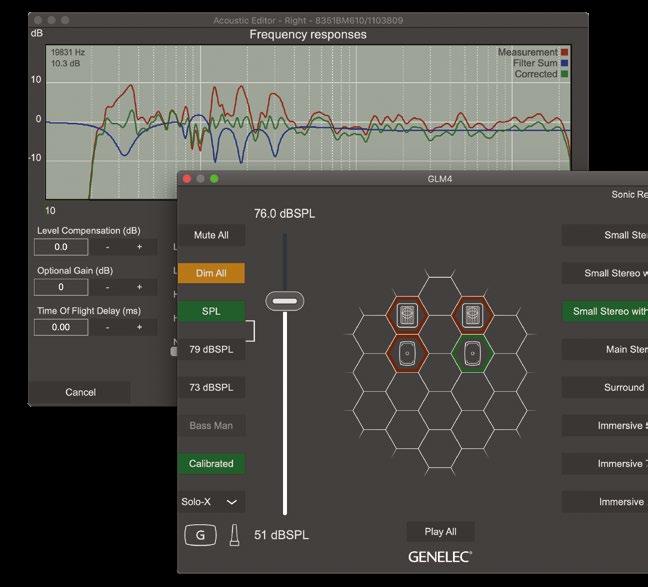The height and width of the screenshot is (587, 648).
Task: Click the 76.0 dBSPL level readout
Action: pos(284,214)
